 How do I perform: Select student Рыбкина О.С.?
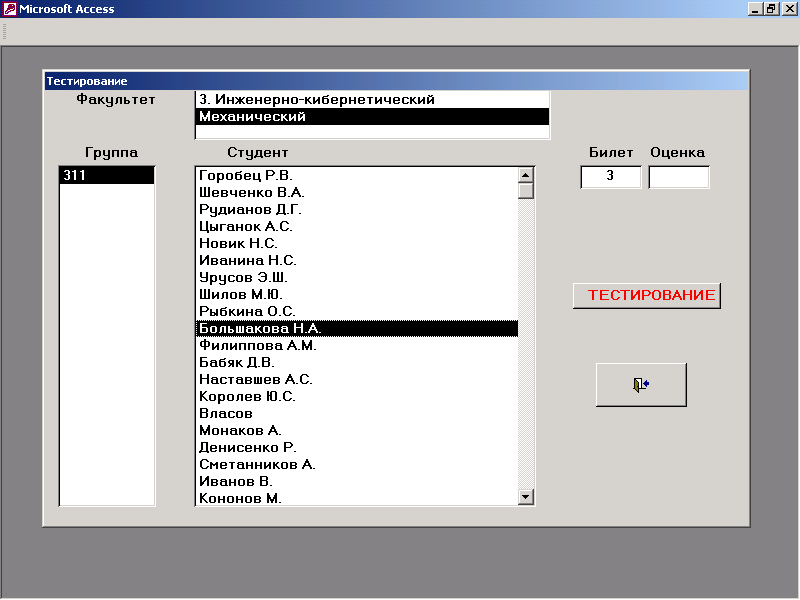click(x=357, y=311)
